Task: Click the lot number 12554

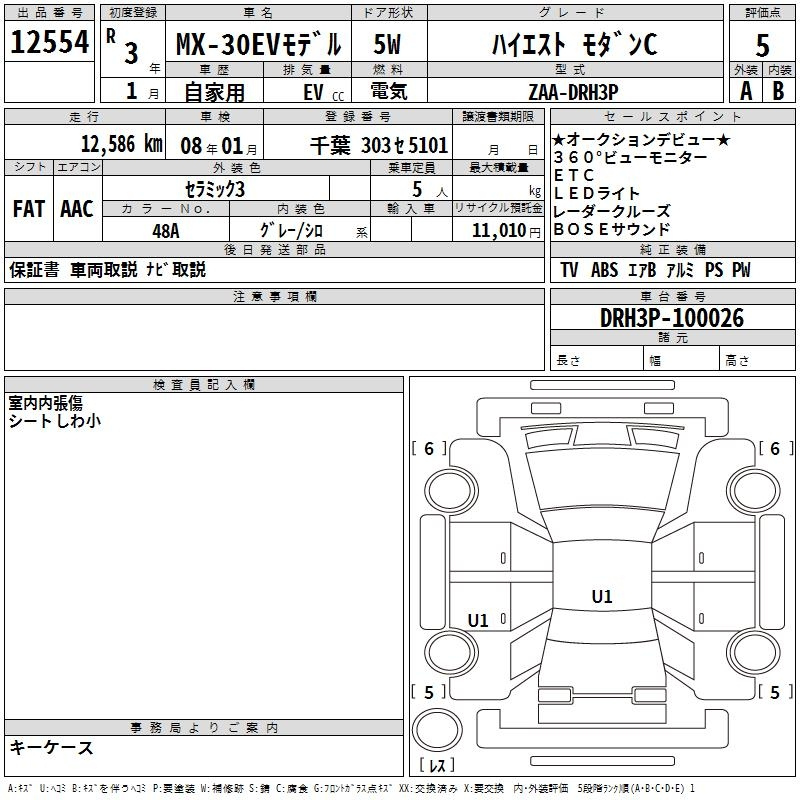Action: [49, 42]
